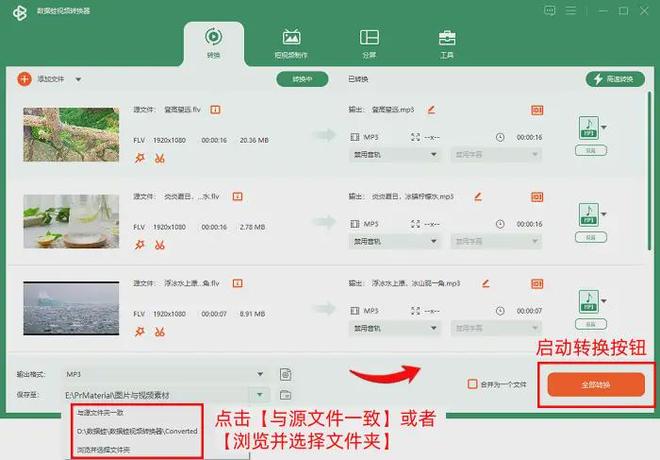Viewport: 660px width, 460px height.
Task: Open info icon for third FLV source file
Action: (237, 283)
